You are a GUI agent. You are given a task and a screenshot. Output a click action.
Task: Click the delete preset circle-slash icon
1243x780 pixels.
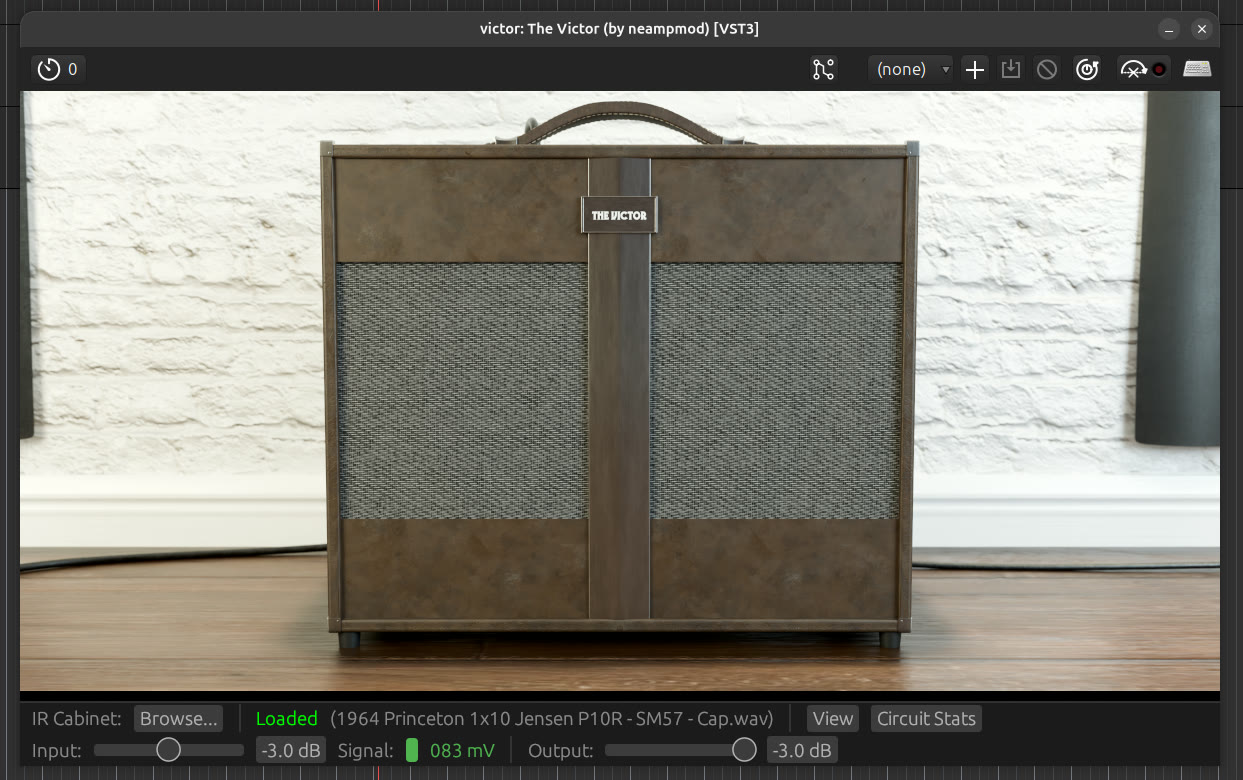click(x=1047, y=69)
